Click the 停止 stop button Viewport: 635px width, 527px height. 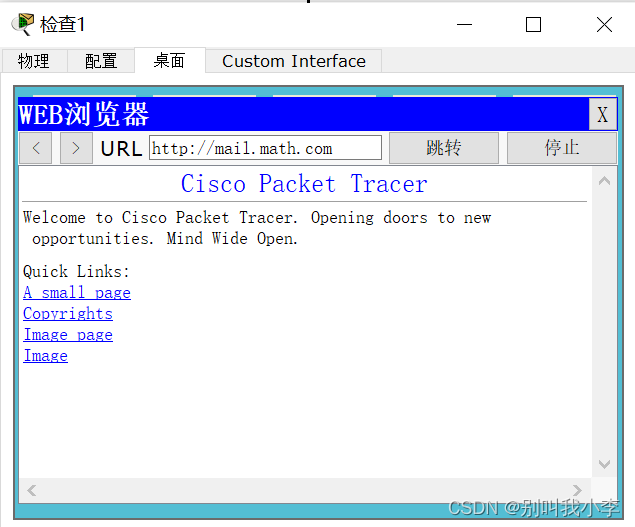point(562,148)
